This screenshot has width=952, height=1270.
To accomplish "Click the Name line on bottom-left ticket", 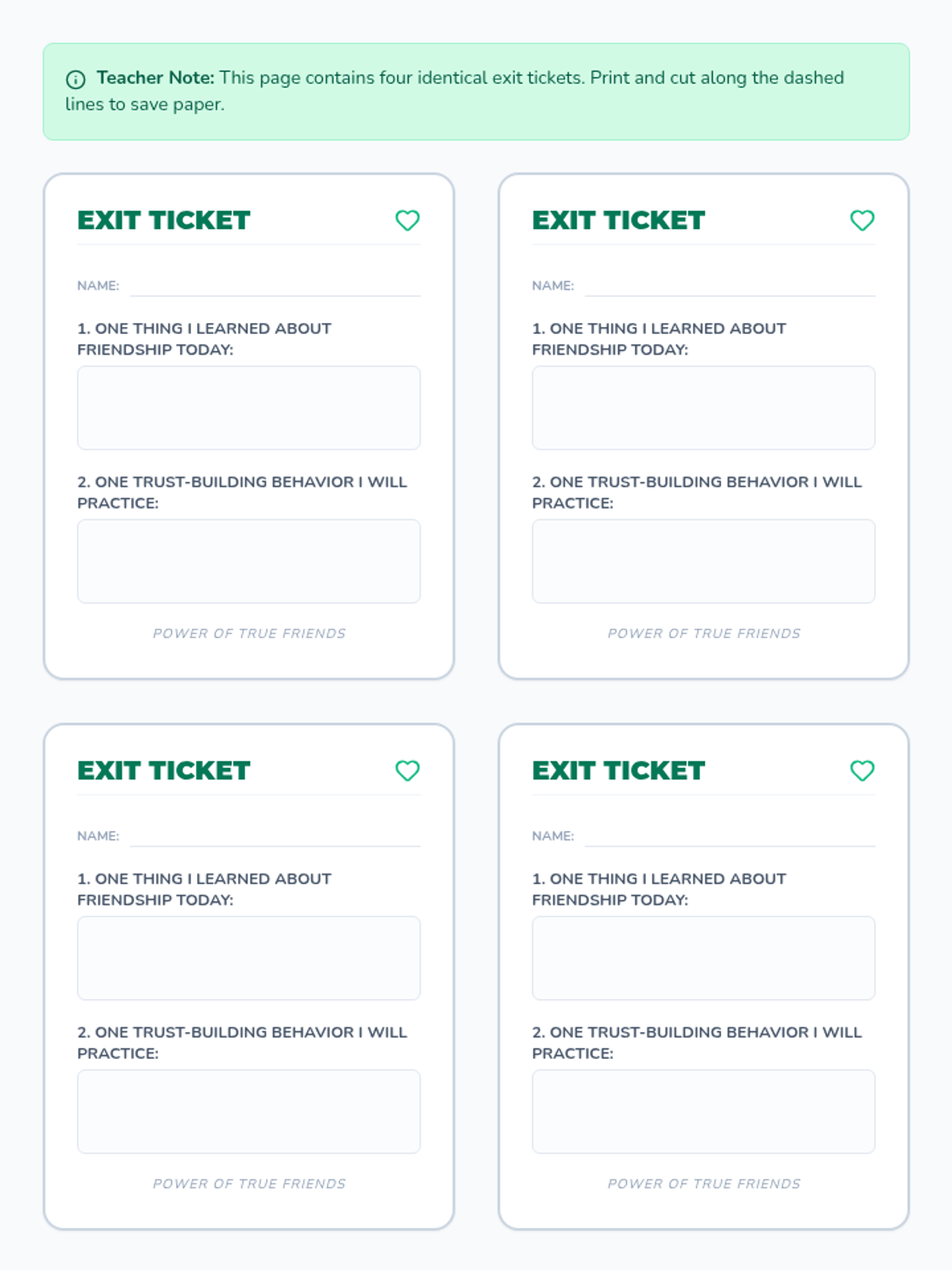I will click(274, 837).
